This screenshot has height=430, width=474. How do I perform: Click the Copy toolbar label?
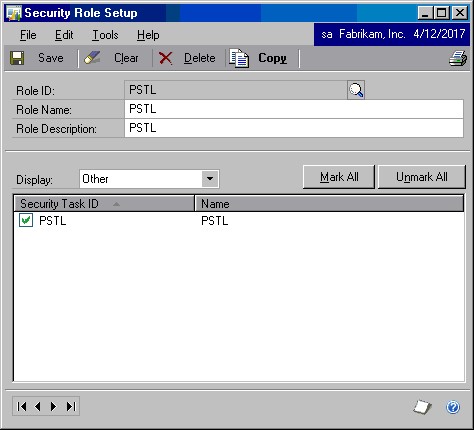click(x=272, y=58)
